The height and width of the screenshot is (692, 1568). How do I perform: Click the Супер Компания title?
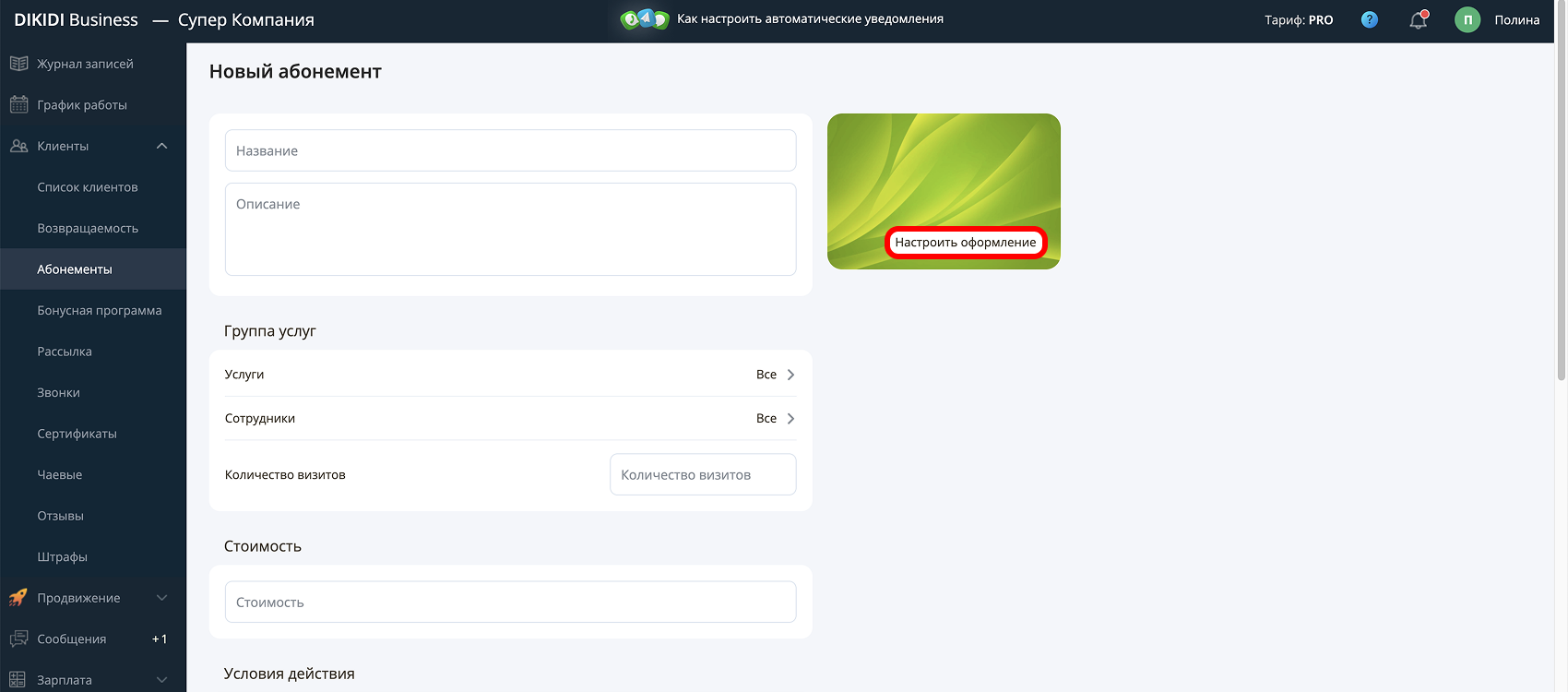click(246, 19)
